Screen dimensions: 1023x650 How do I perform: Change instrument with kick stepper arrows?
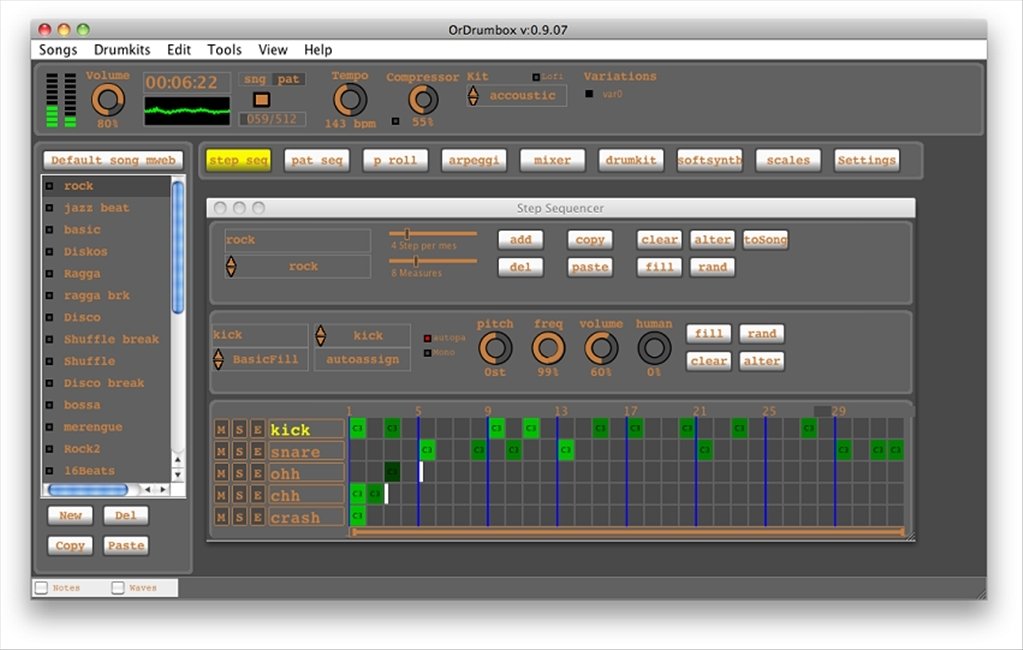click(320, 335)
